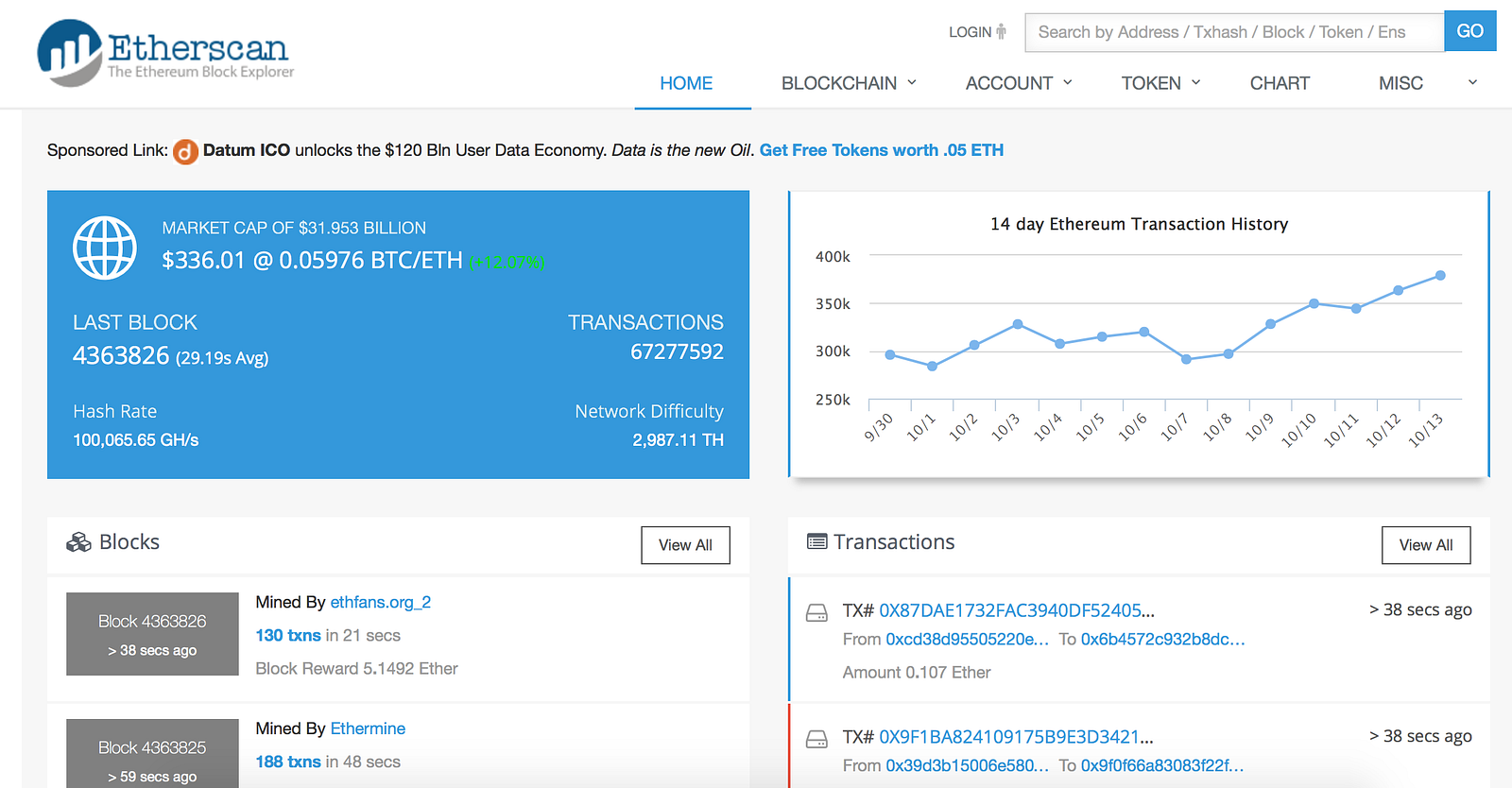Click the Block 4363826 tile
This screenshot has width=1512, height=788.
152,634
